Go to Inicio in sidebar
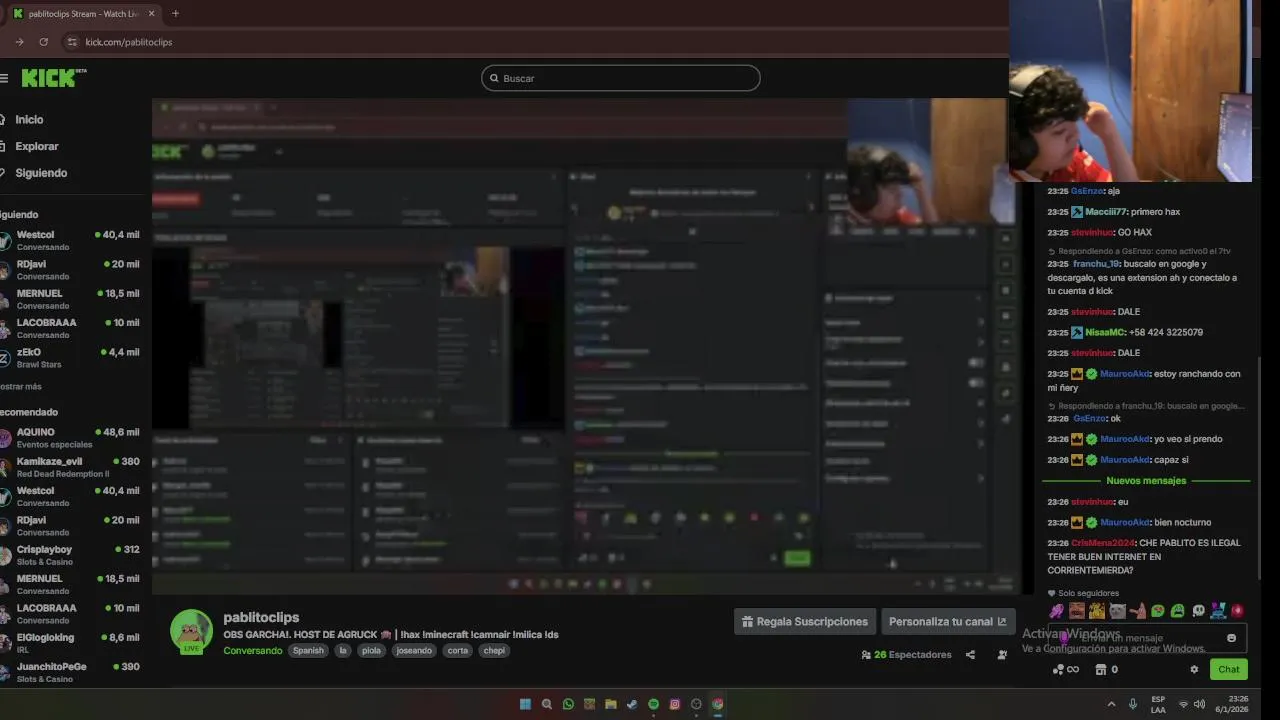1280x720 pixels. pyautogui.click(x=29, y=119)
